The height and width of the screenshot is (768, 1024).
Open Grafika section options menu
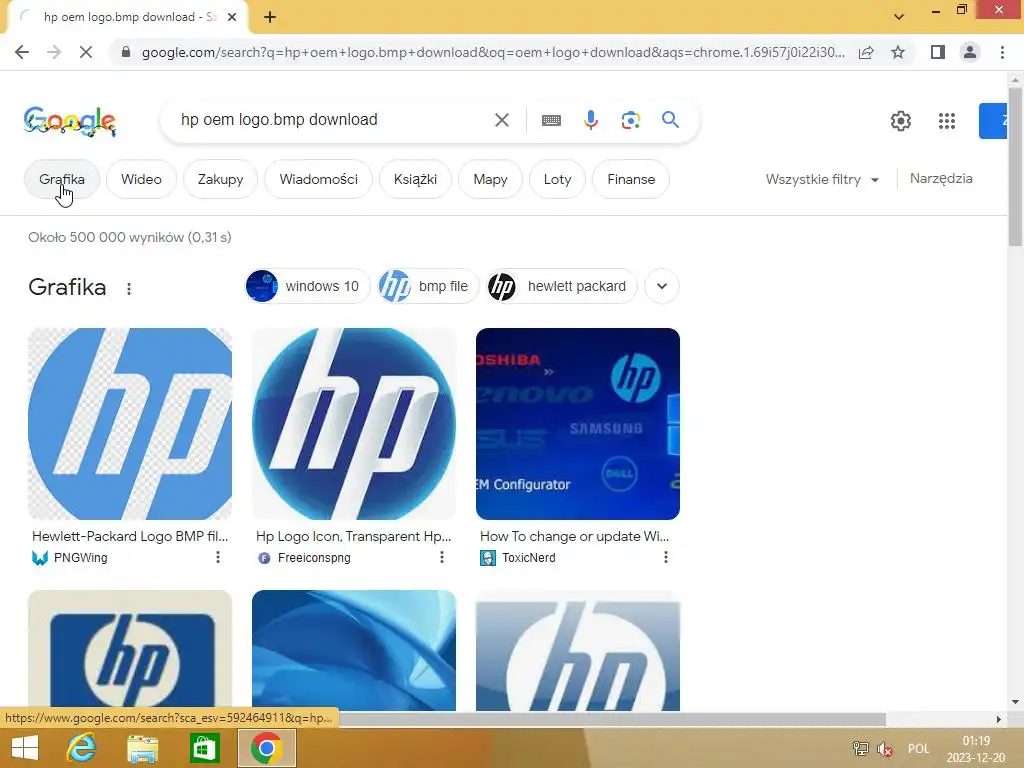[129, 289]
